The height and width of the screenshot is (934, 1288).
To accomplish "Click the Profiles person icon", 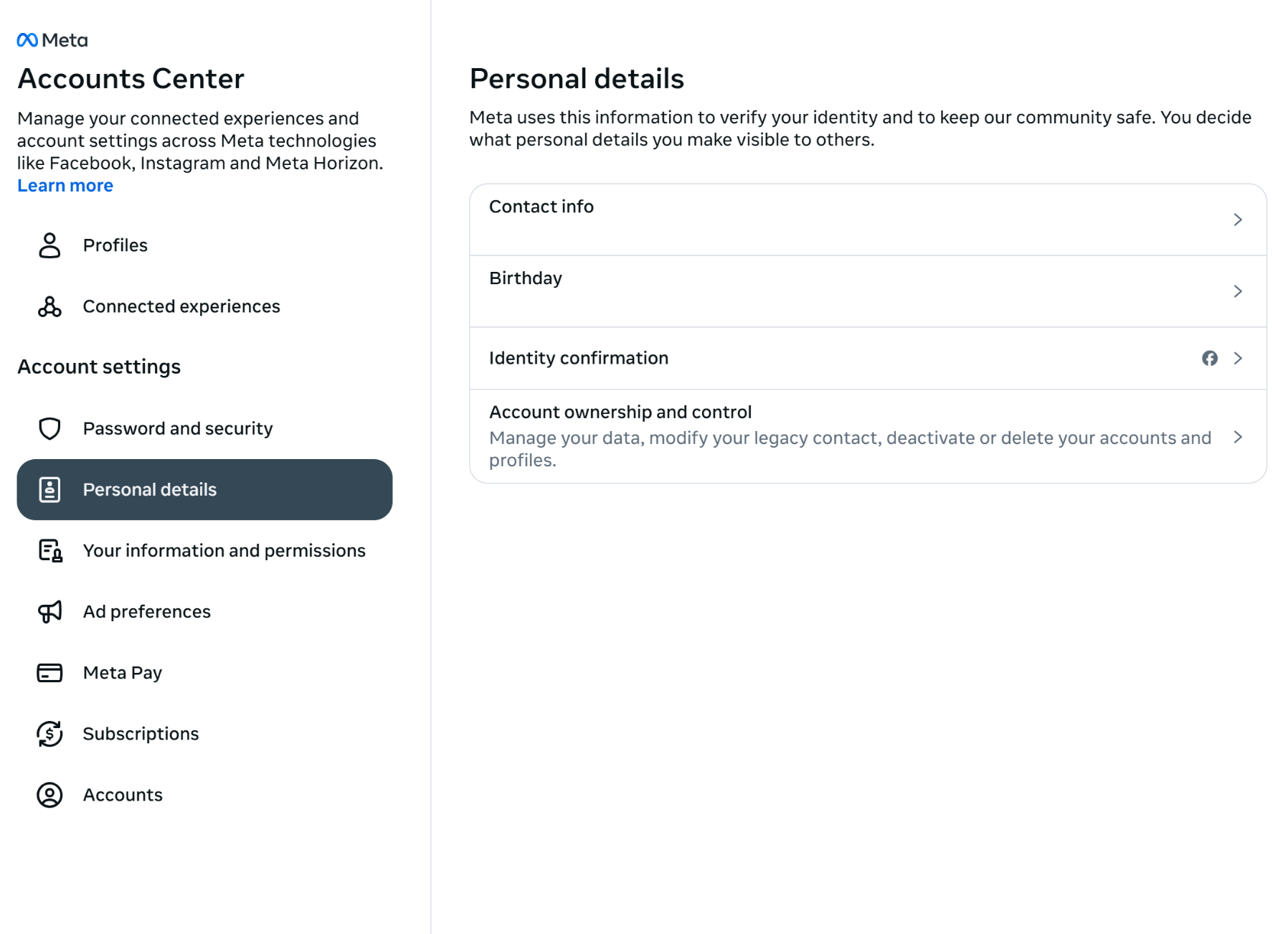I will (49, 245).
